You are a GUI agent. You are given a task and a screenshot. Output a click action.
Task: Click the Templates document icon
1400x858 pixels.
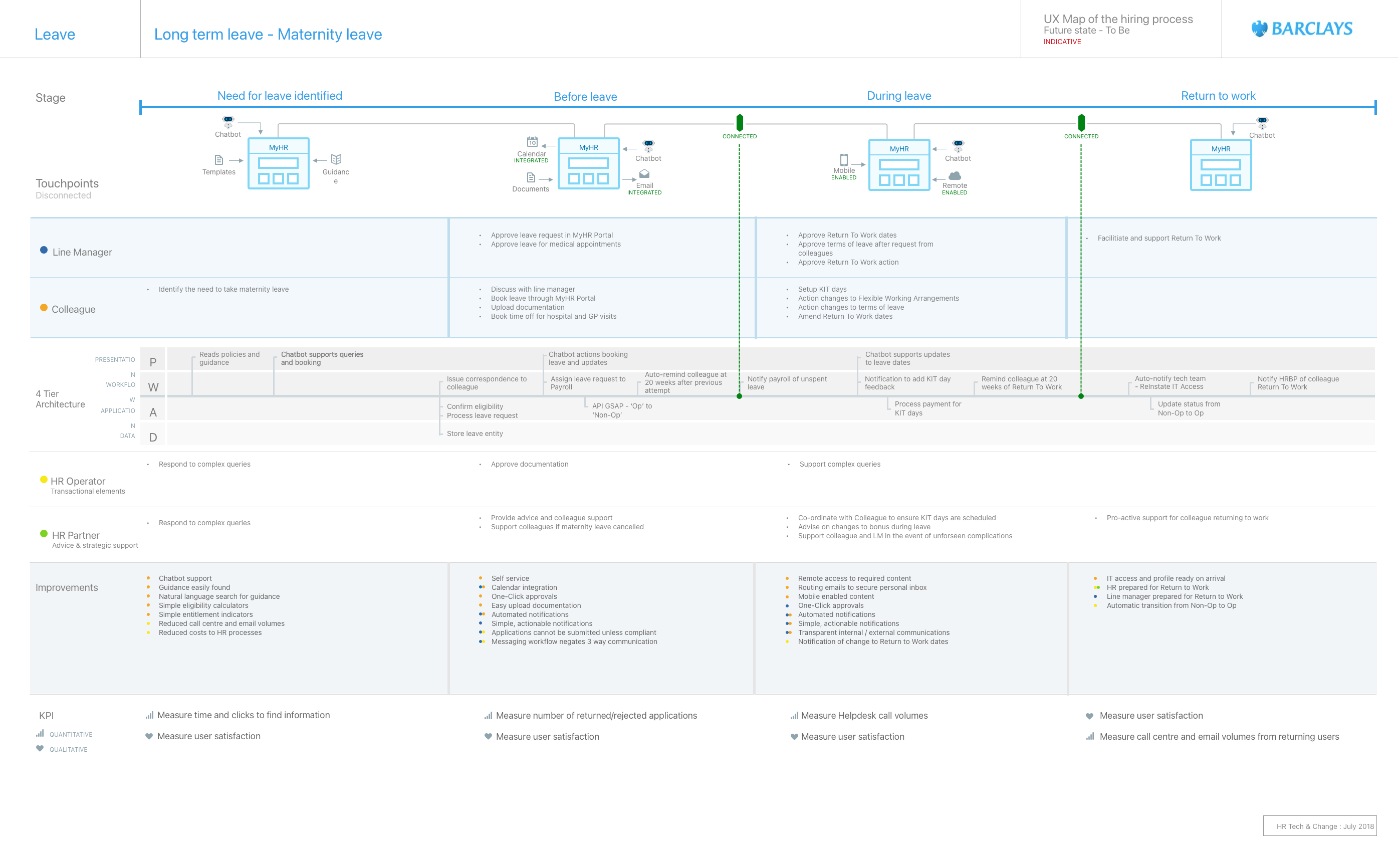coord(219,160)
